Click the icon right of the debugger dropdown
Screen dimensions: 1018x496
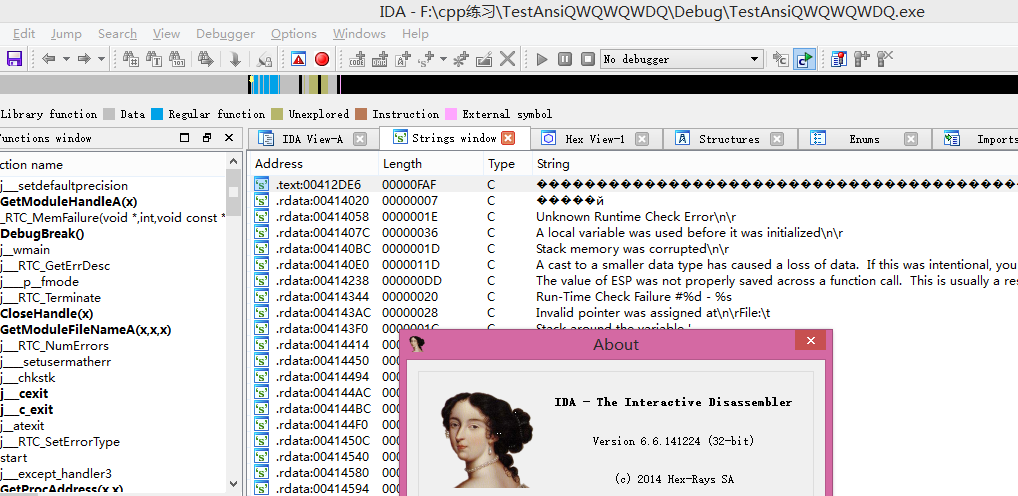point(780,59)
